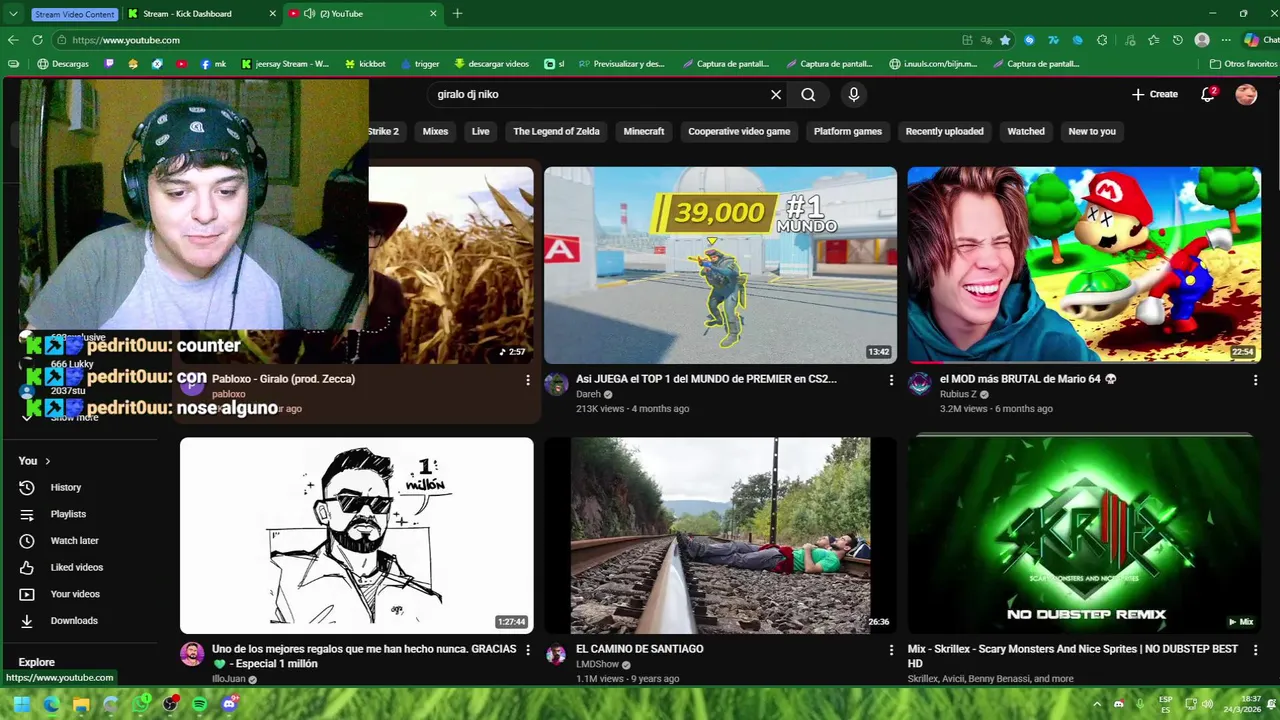Open options menu for Dareh CS2 video
Viewport: 1280px width, 720px height.
pos(891,380)
